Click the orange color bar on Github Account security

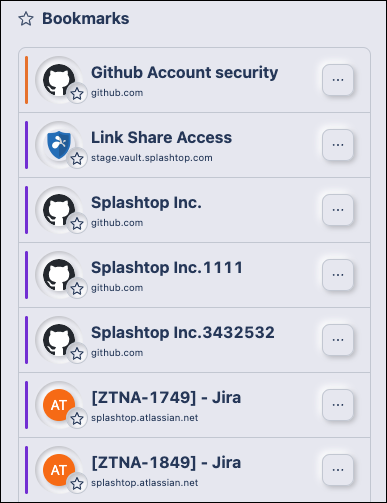(x=27, y=80)
